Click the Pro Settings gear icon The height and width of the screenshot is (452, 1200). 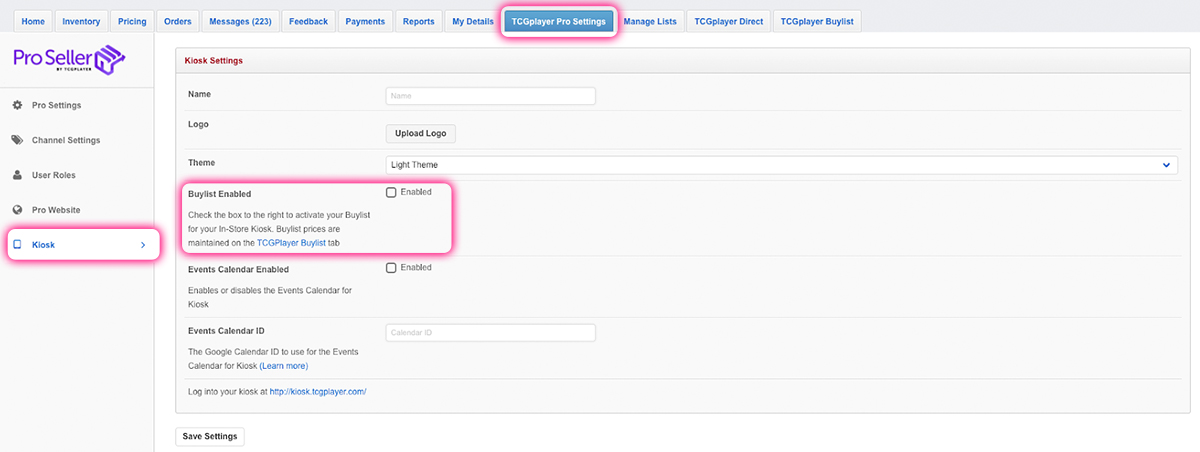(17, 105)
